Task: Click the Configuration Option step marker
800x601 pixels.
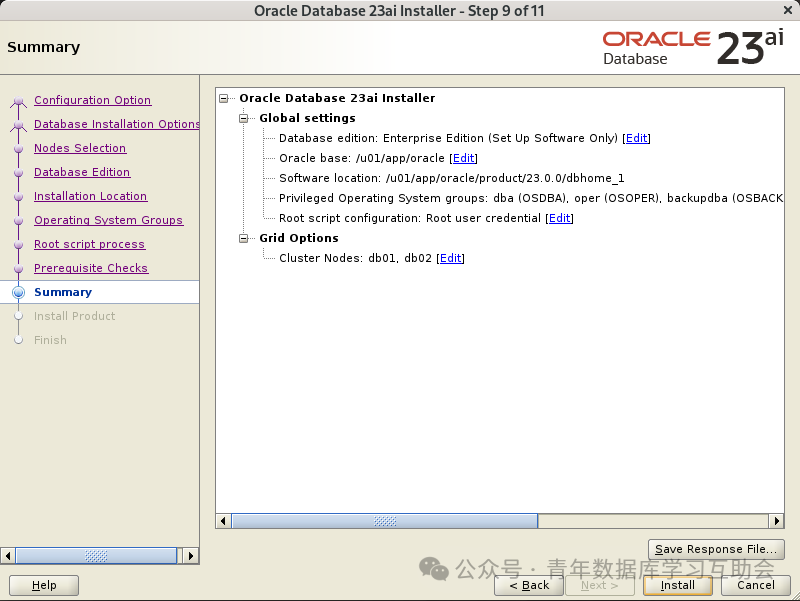Action: [x=18, y=101]
